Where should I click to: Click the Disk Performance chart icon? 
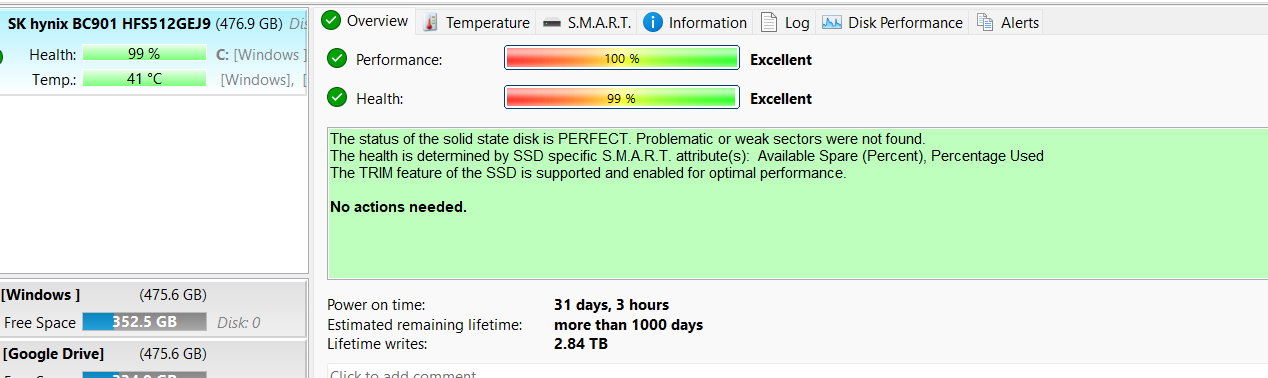point(832,22)
